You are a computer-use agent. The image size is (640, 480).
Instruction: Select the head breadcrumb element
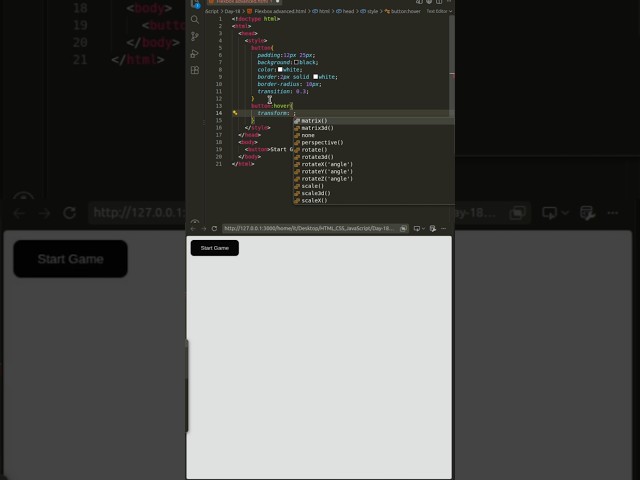click(x=345, y=11)
